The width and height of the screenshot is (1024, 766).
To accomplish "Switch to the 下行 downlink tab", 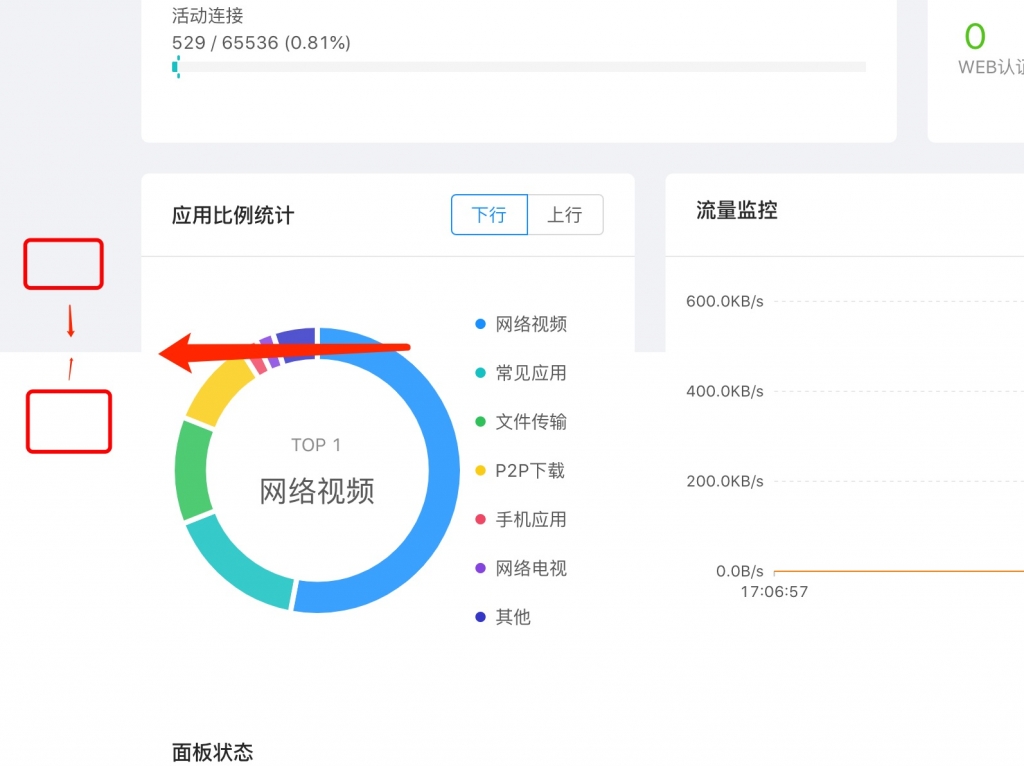I will point(489,215).
